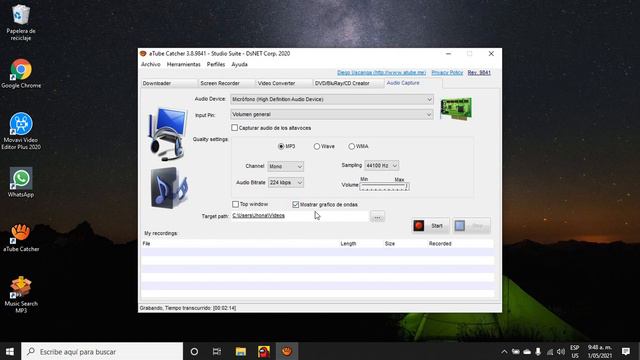Open Movavi Video Editor Plus 2020 shortcut
640x360 pixels.
tap(21, 131)
